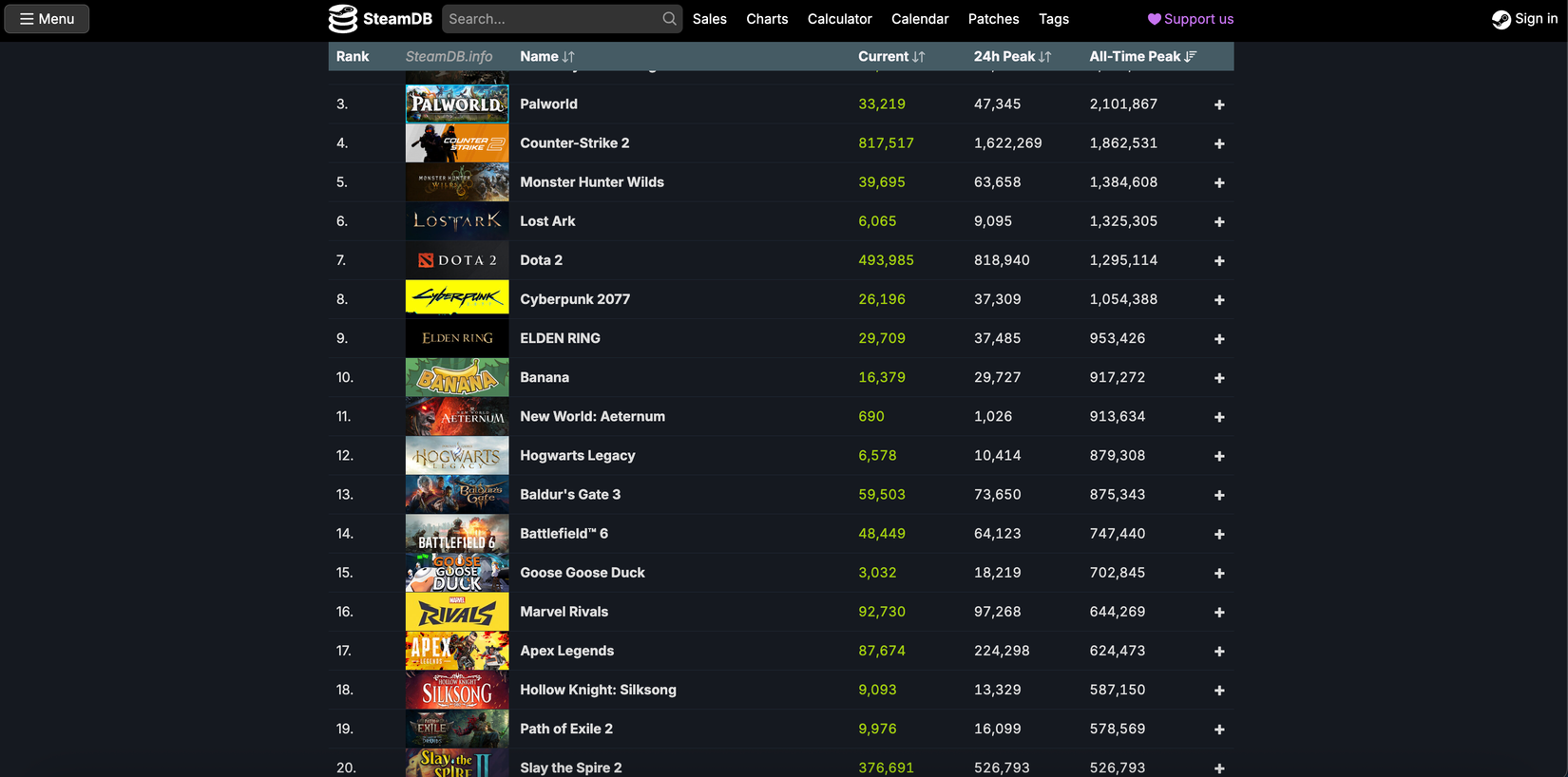This screenshot has height=777, width=1568.
Task: Open the Palworld game thumbnail
Action: 457,104
